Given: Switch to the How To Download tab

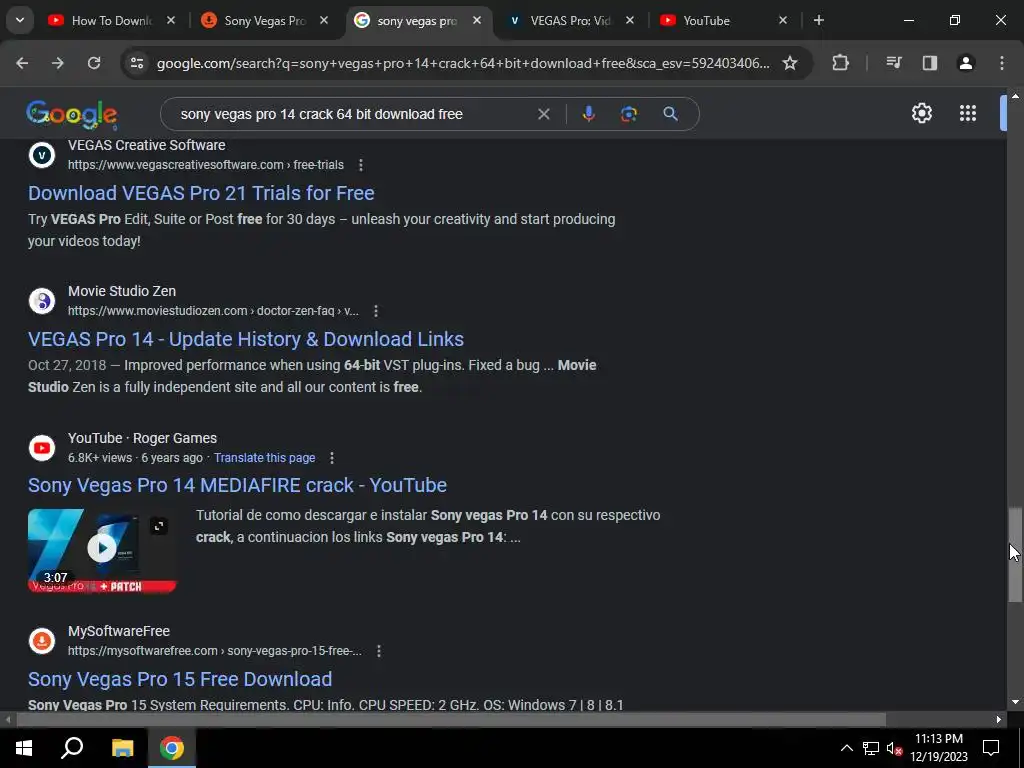Looking at the screenshot, I should [111, 21].
